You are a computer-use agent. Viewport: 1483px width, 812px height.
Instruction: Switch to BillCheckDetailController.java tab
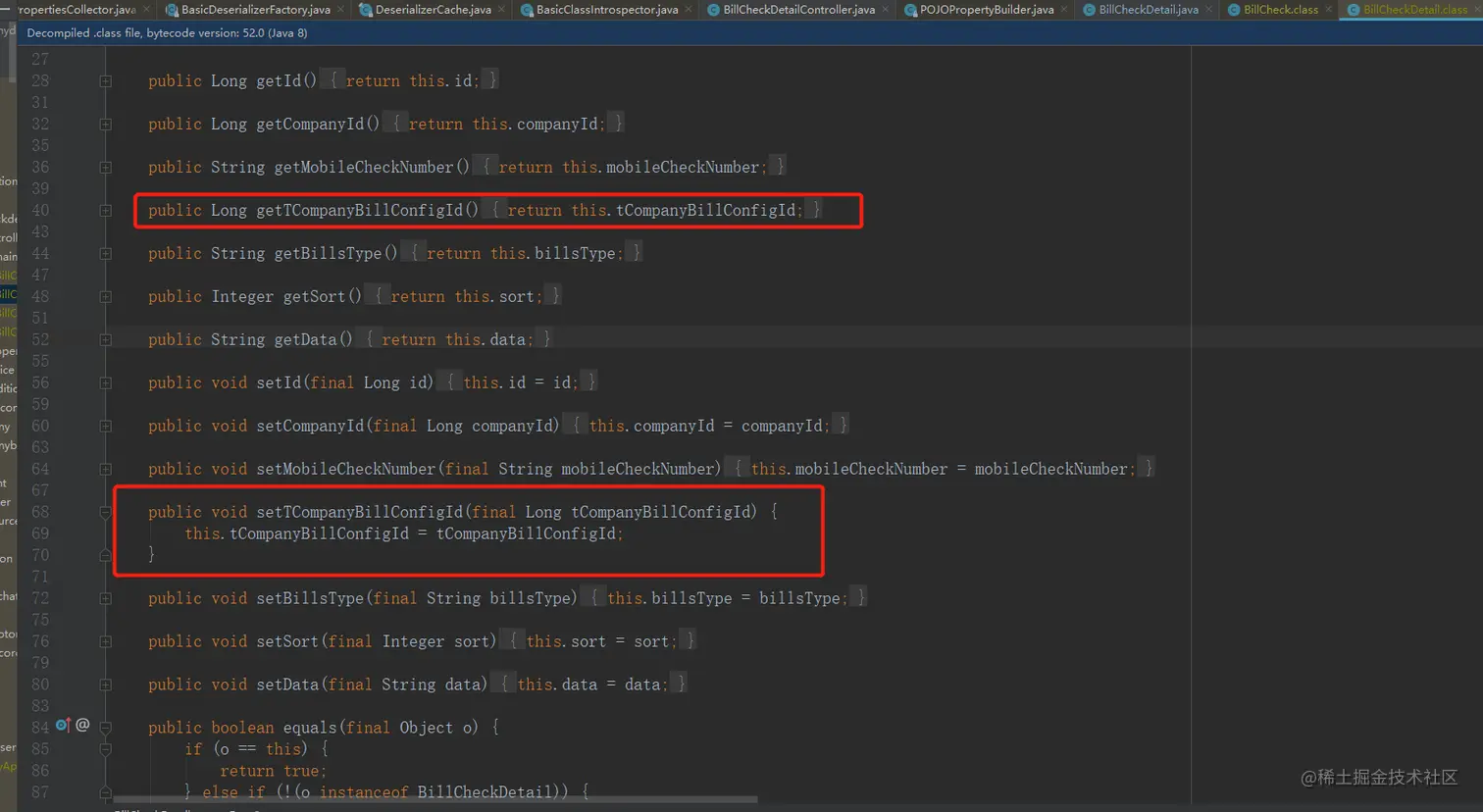[x=798, y=10]
